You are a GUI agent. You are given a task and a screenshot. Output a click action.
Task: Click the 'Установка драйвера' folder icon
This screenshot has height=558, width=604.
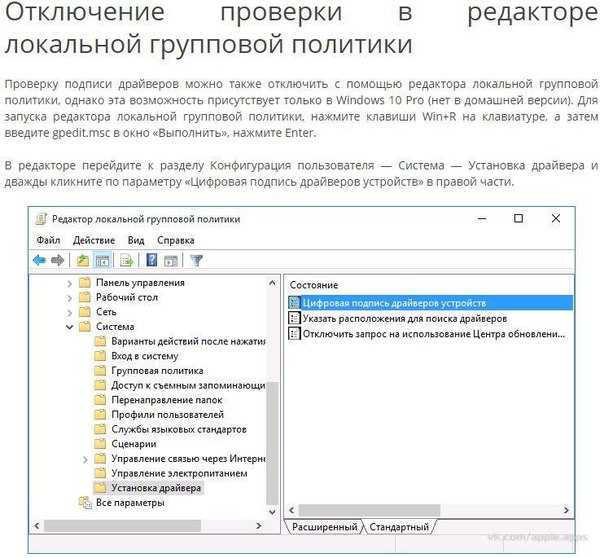[x=100, y=488]
